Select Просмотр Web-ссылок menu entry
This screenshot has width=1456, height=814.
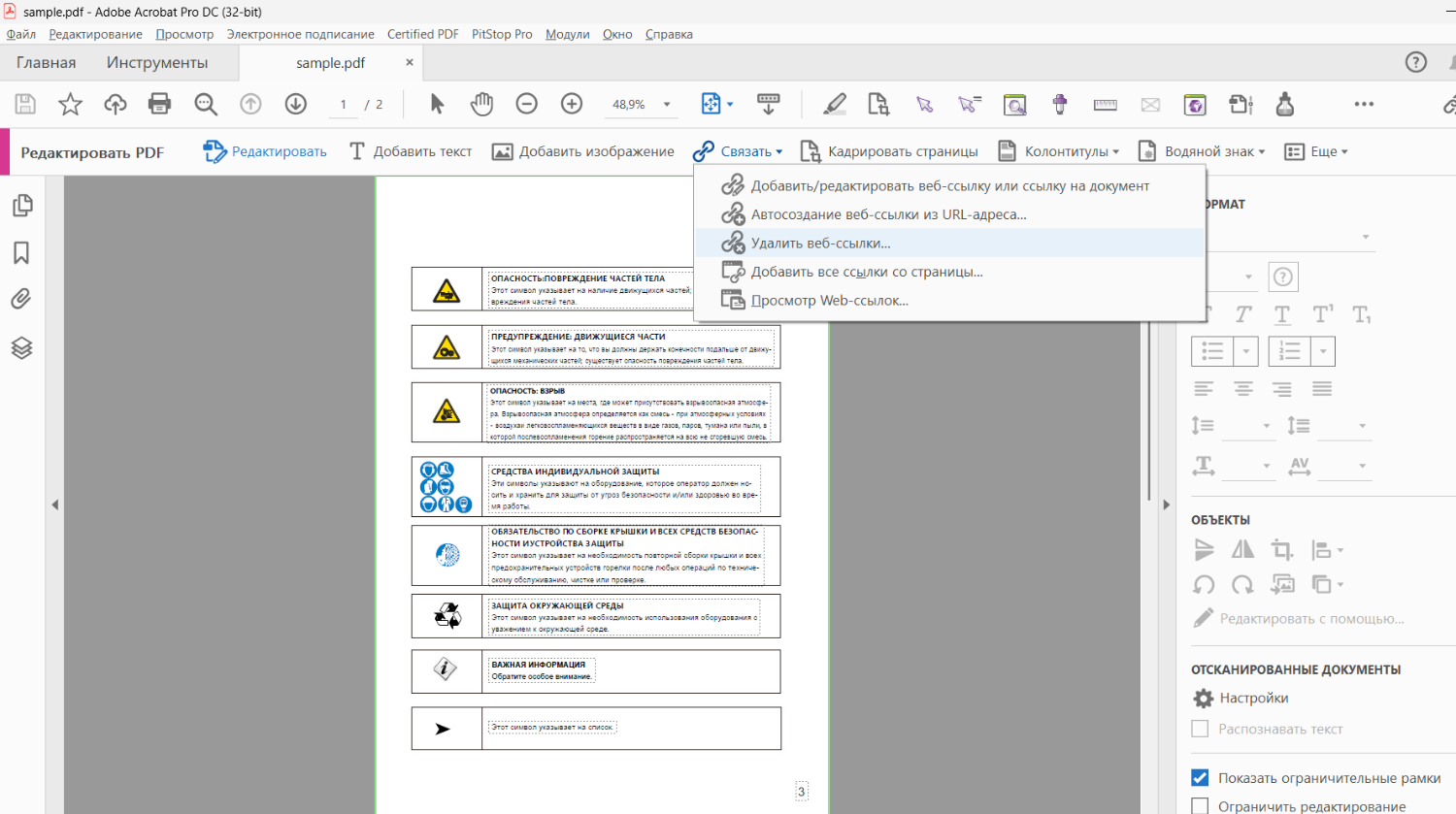[x=829, y=301]
